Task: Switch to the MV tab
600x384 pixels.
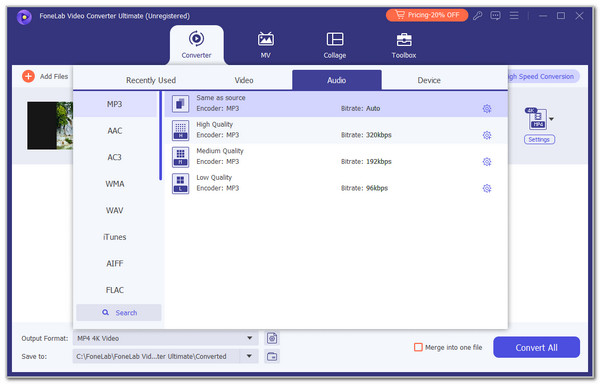Action: [x=266, y=44]
